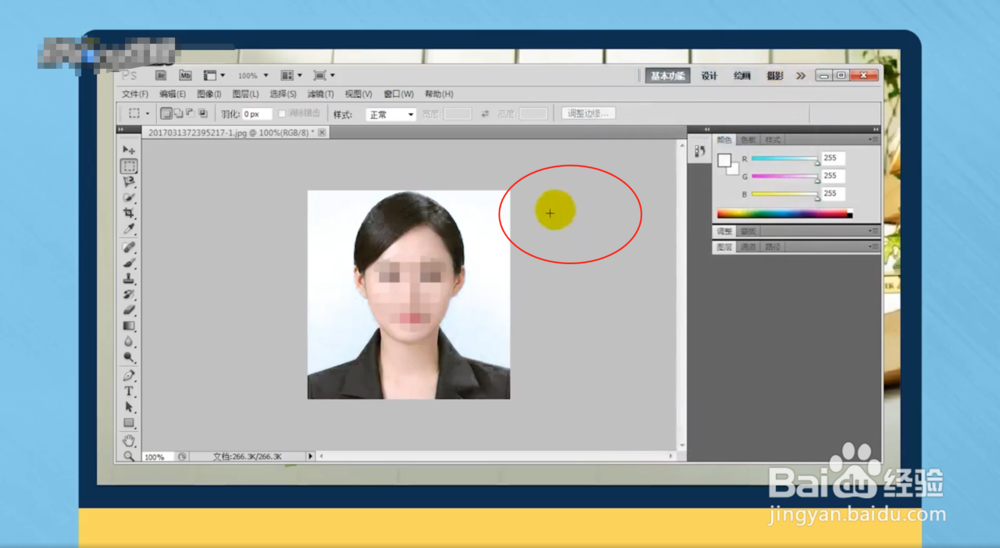
Task: Open the History panel icon
Action: (700, 151)
